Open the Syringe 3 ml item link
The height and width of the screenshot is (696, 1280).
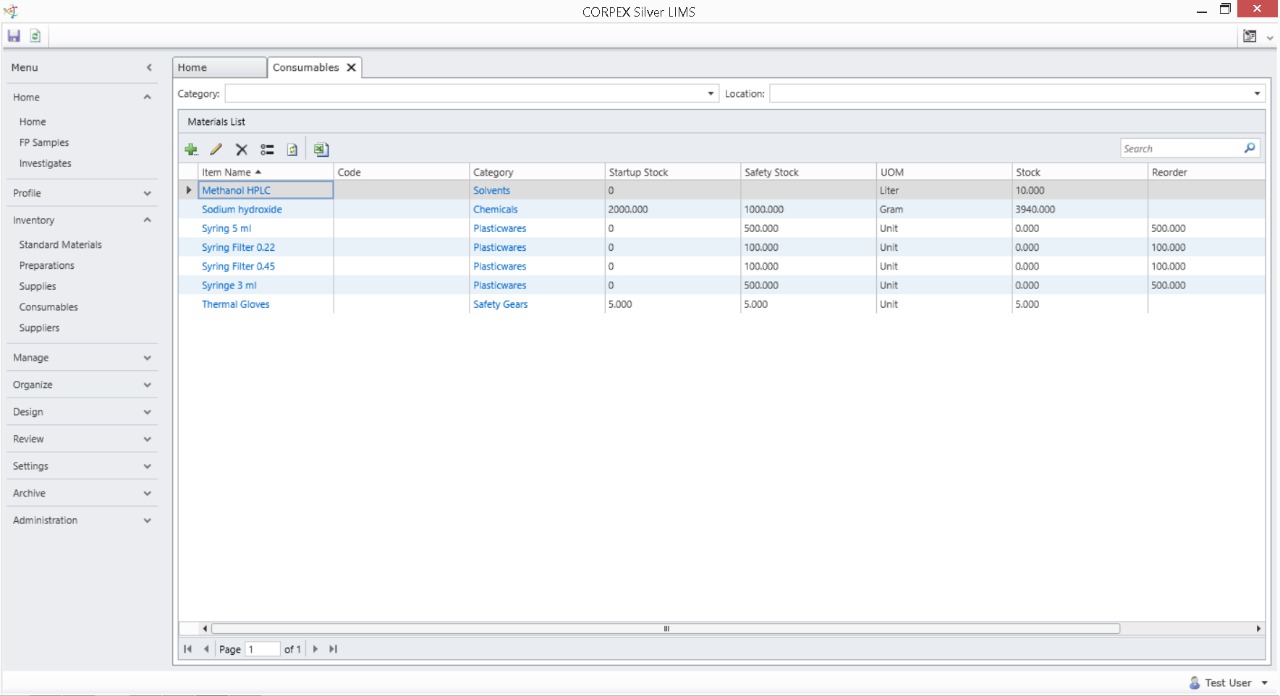point(229,286)
